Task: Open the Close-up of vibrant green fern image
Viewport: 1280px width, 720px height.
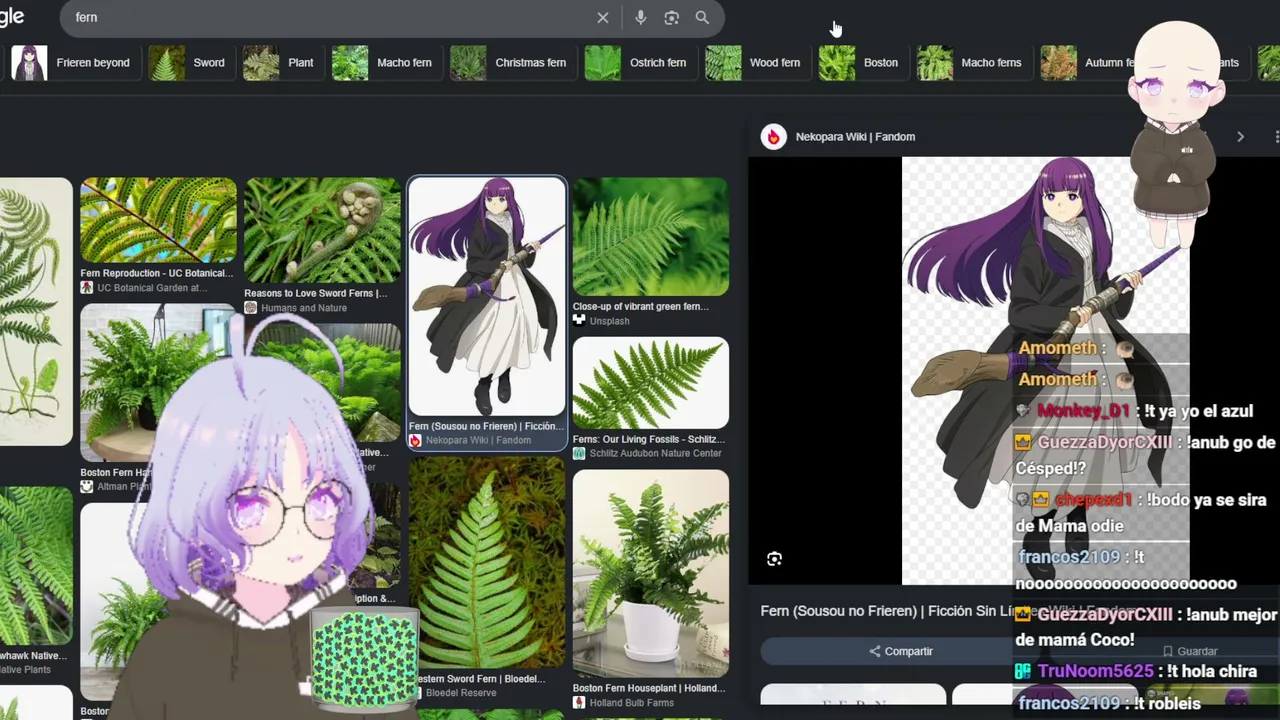Action: tap(650, 237)
